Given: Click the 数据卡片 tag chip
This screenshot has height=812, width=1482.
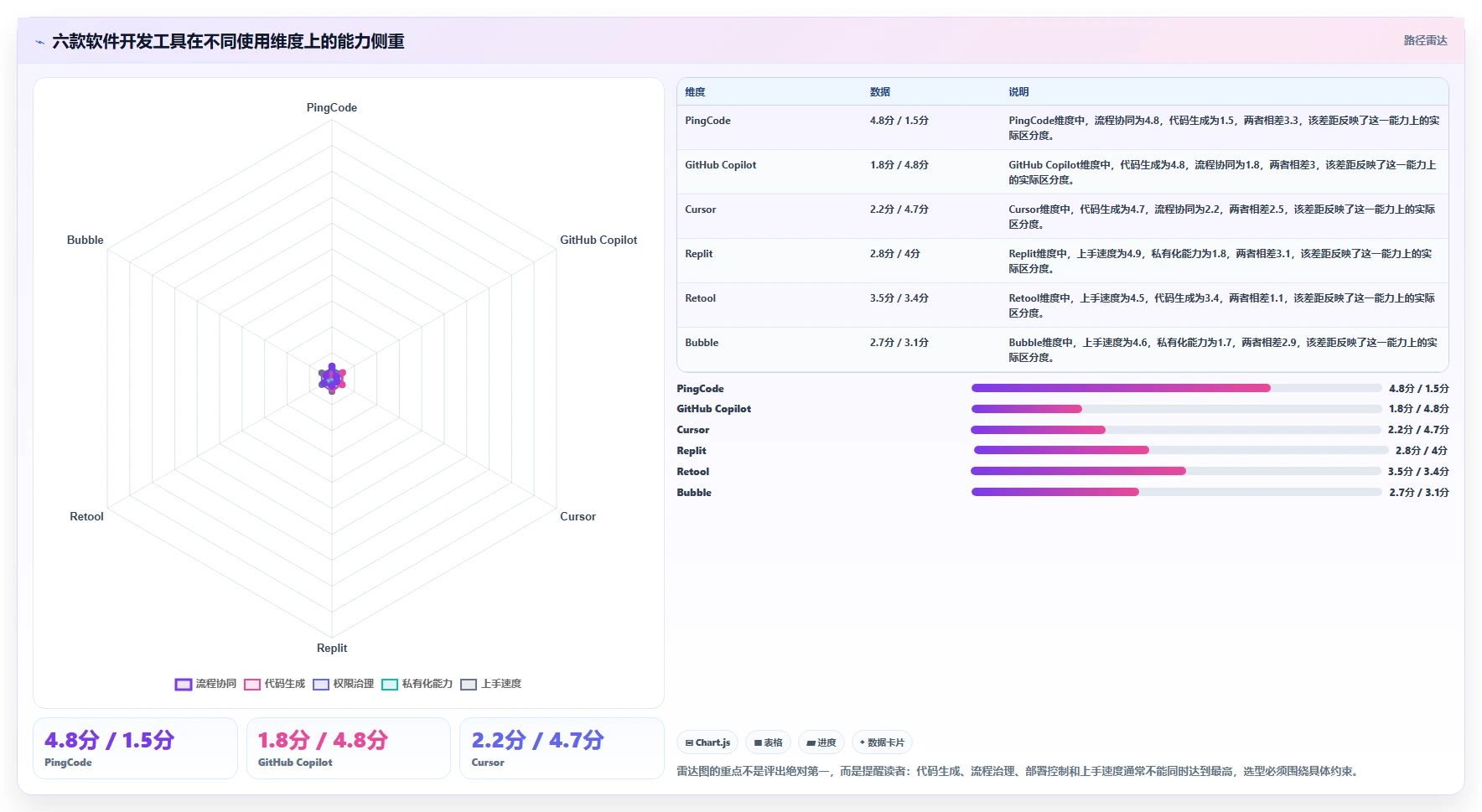Looking at the screenshot, I should point(882,742).
